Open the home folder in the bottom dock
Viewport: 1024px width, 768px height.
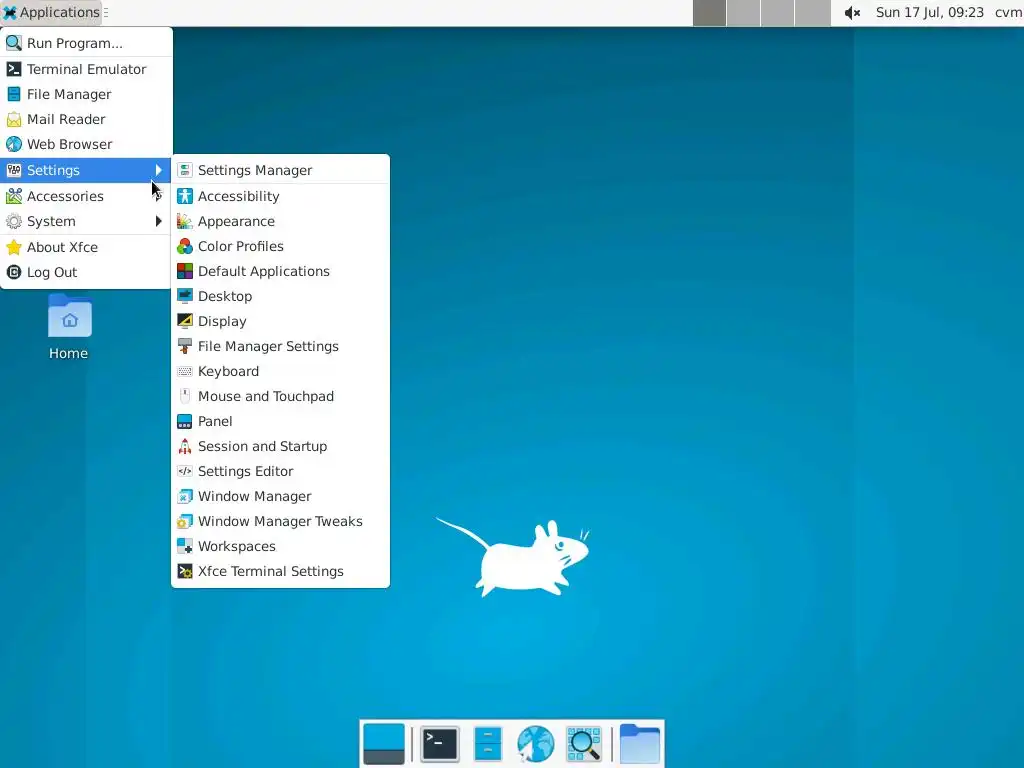point(639,743)
